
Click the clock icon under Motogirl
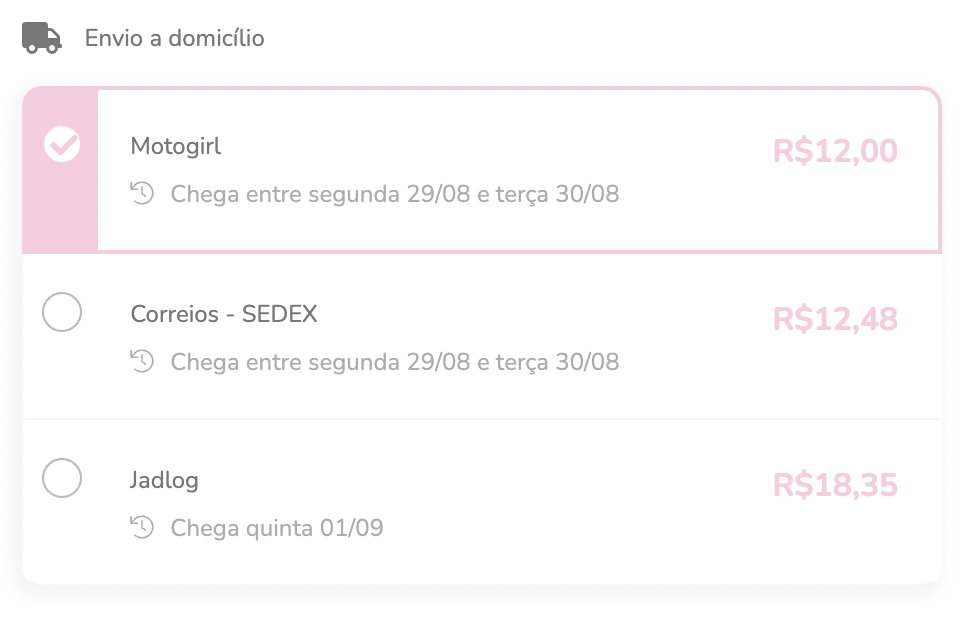click(x=143, y=193)
